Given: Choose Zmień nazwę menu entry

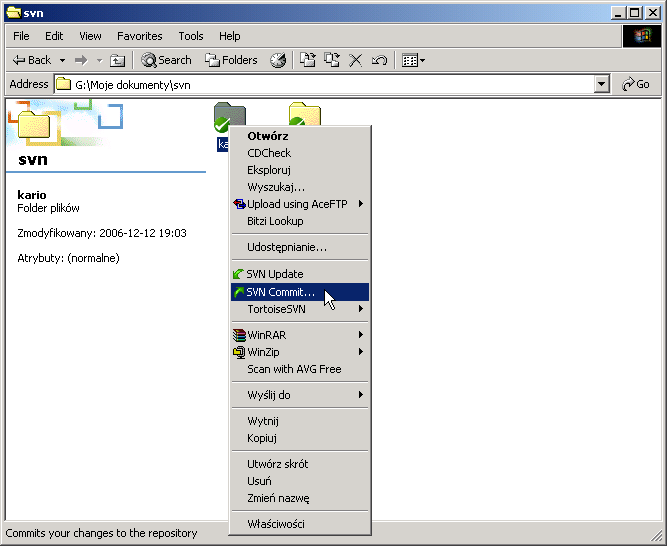Looking at the screenshot, I should pos(300,498).
